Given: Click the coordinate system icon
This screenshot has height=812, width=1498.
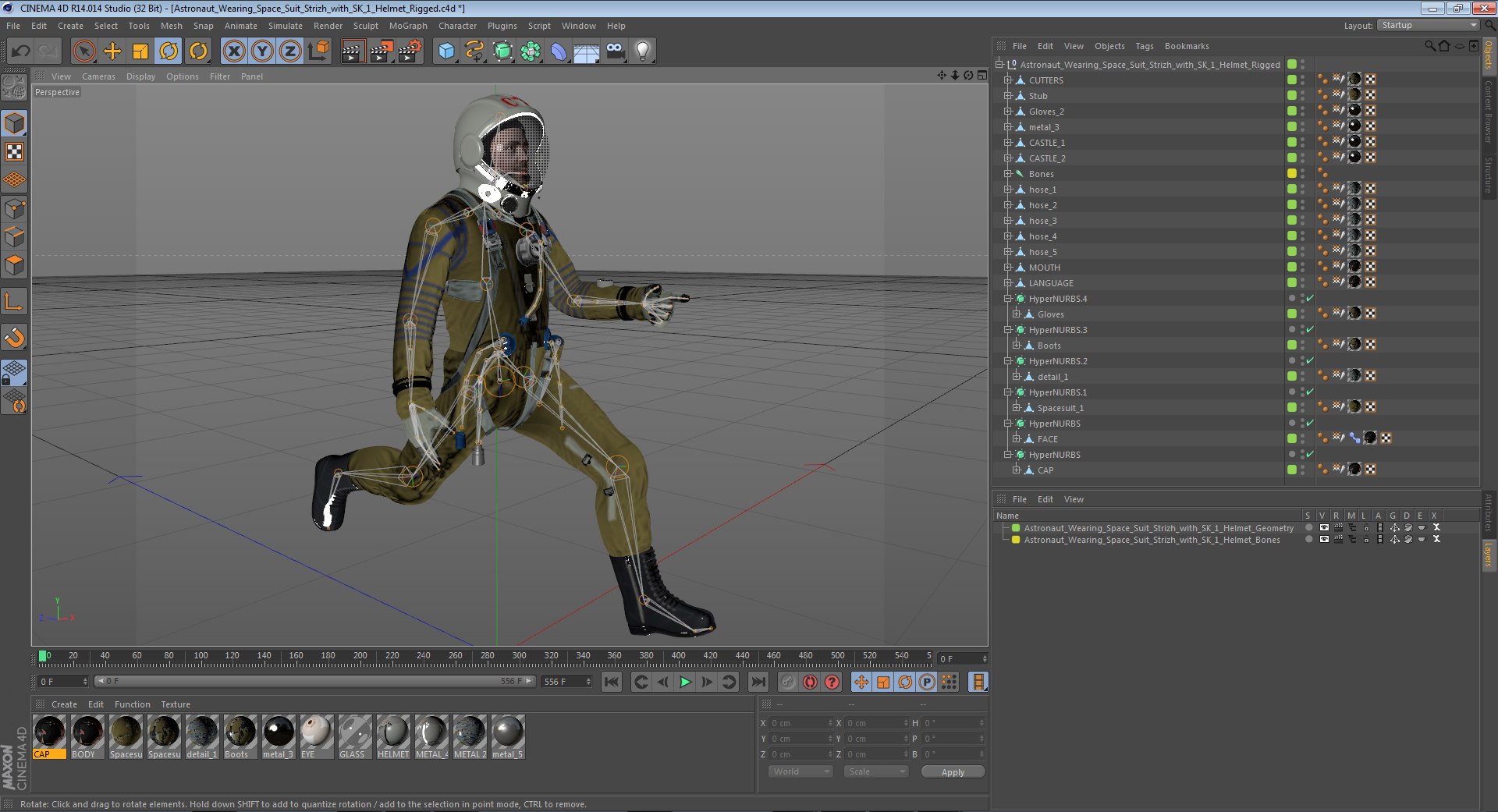Looking at the screenshot, I should [x=318, y=51].
